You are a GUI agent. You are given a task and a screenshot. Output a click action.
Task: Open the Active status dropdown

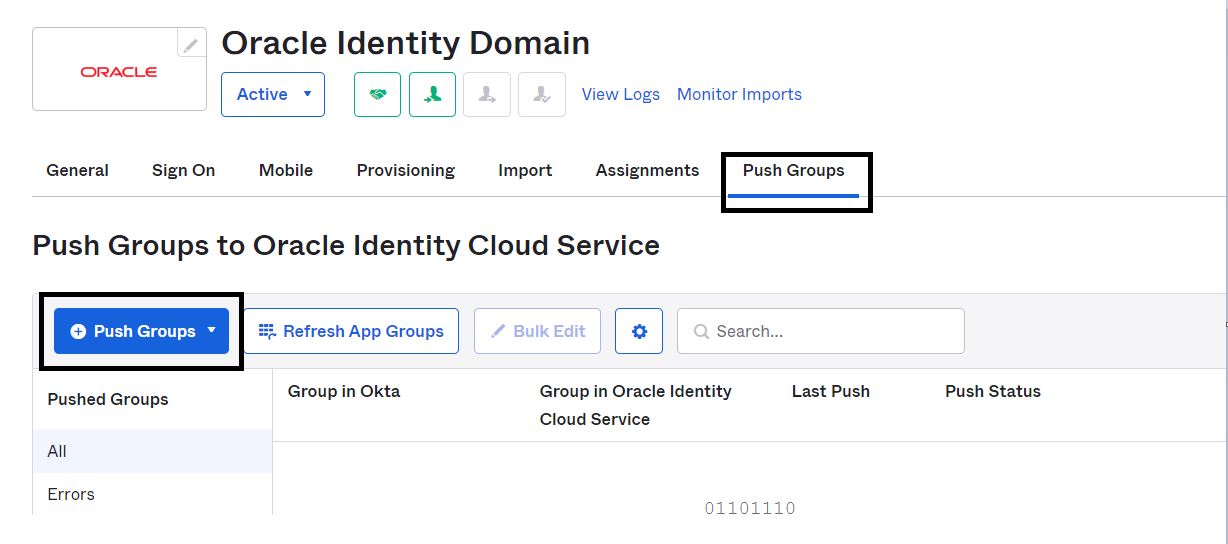273,94
